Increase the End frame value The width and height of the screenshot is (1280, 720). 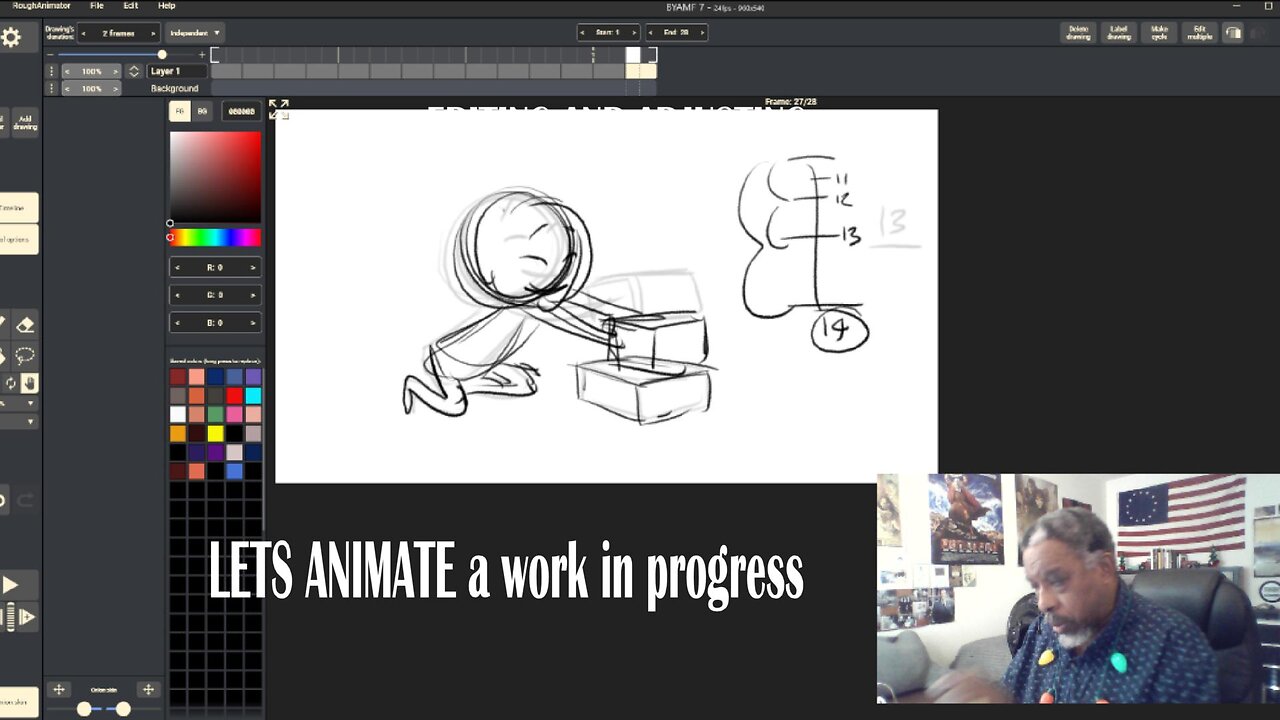click(702, 32)
